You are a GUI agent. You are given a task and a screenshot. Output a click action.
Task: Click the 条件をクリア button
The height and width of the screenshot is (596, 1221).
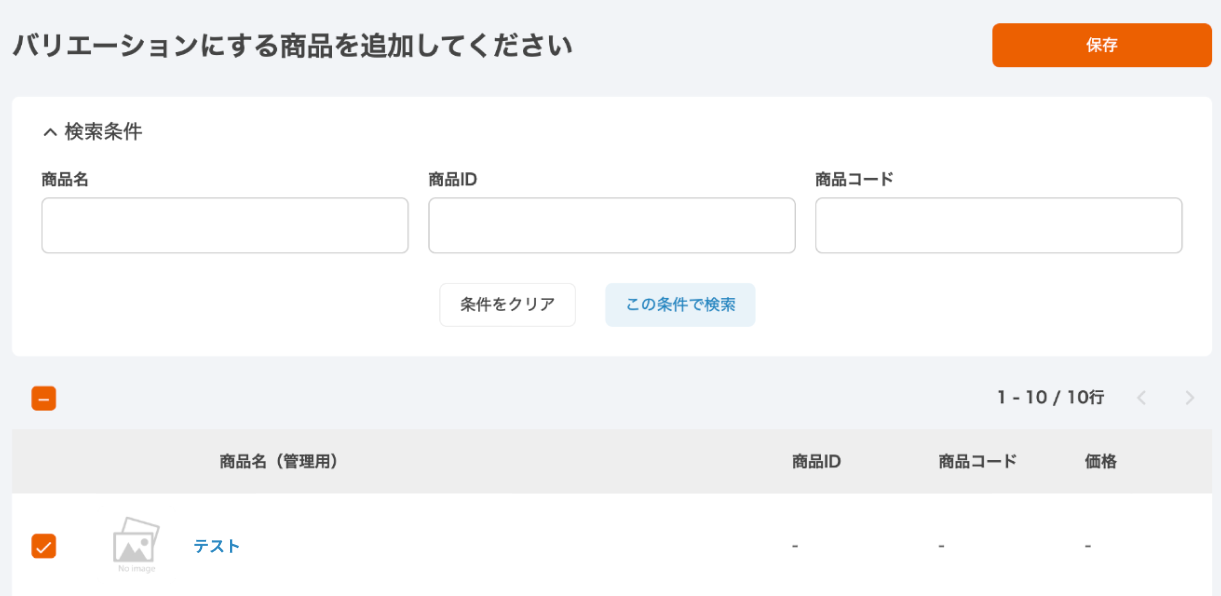[507, 305]
